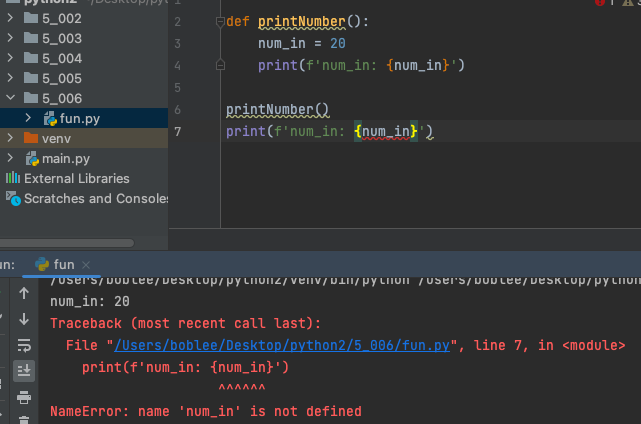
Task: Click the horizontal scrollbar of project panel
Action: (x=67, y=243)
